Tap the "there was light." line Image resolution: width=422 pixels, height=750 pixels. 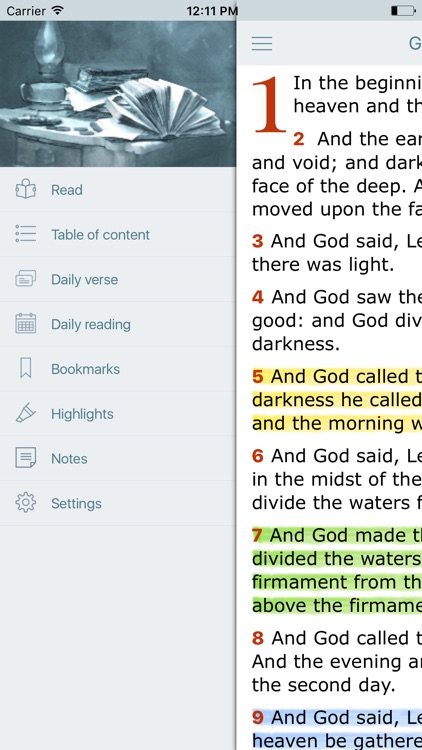[323, 264]
